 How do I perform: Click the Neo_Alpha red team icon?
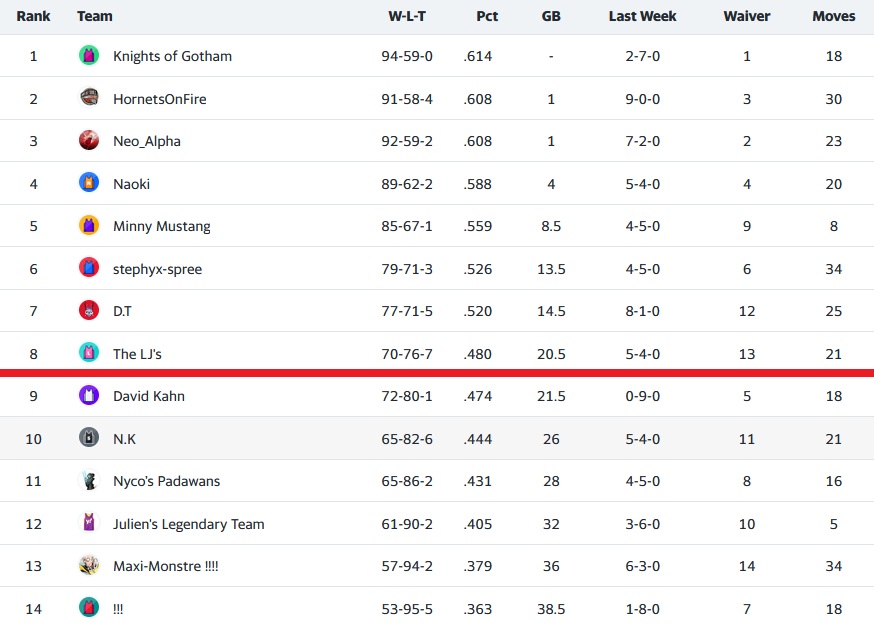point(89,141)
